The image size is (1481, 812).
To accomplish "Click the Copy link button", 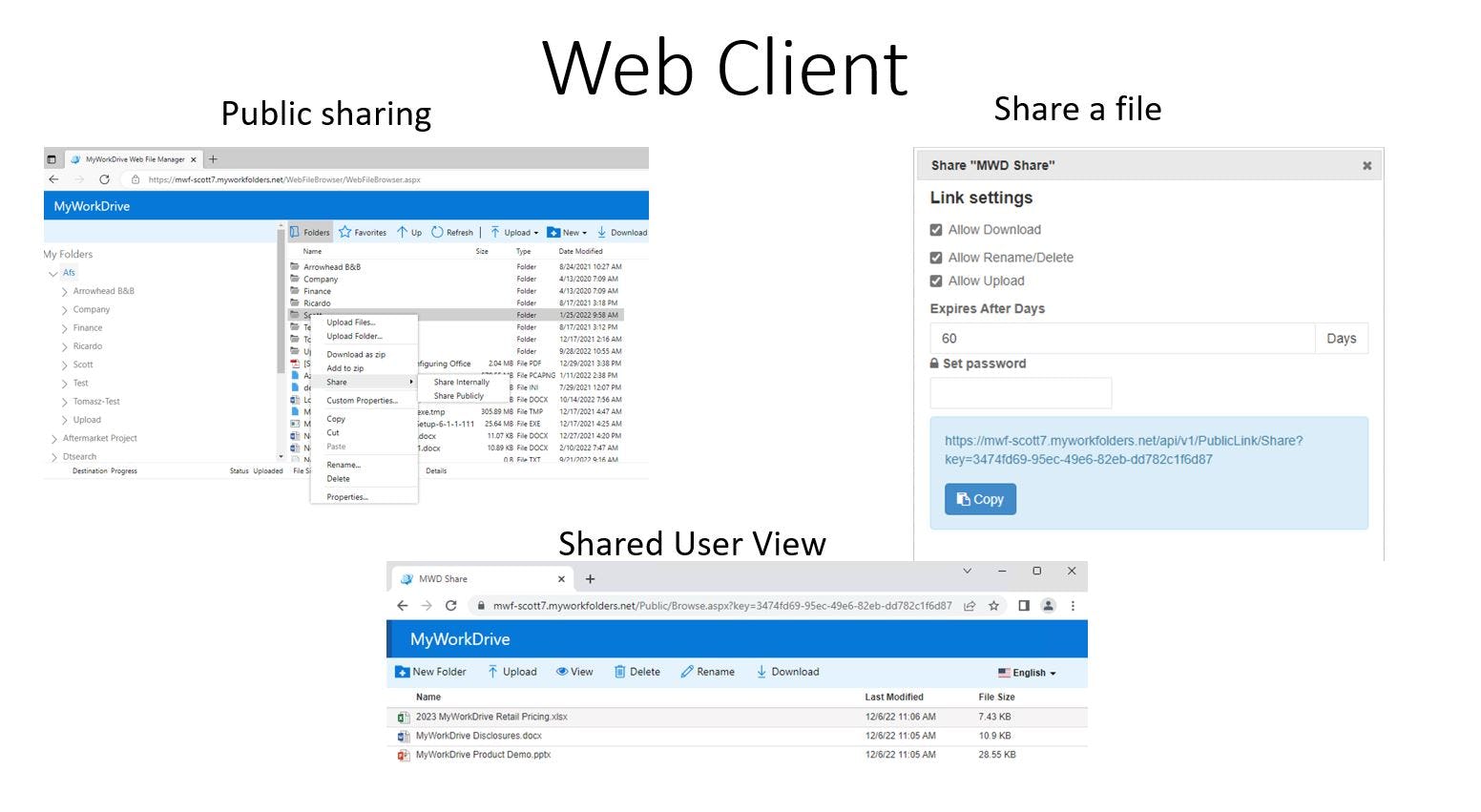I will tap(979, 498).
